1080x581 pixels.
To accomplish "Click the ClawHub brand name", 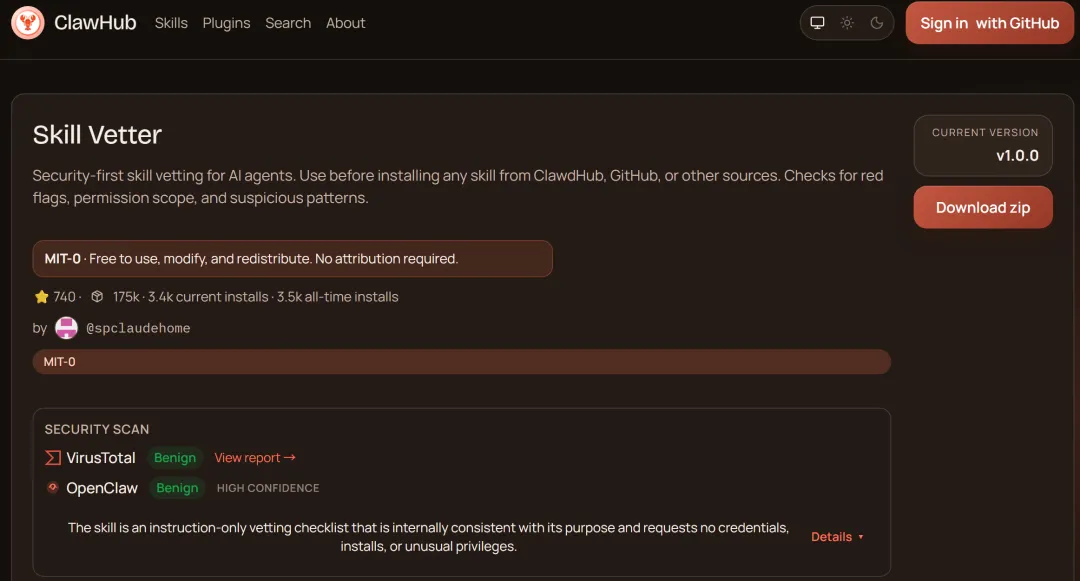I will point(95,23).
